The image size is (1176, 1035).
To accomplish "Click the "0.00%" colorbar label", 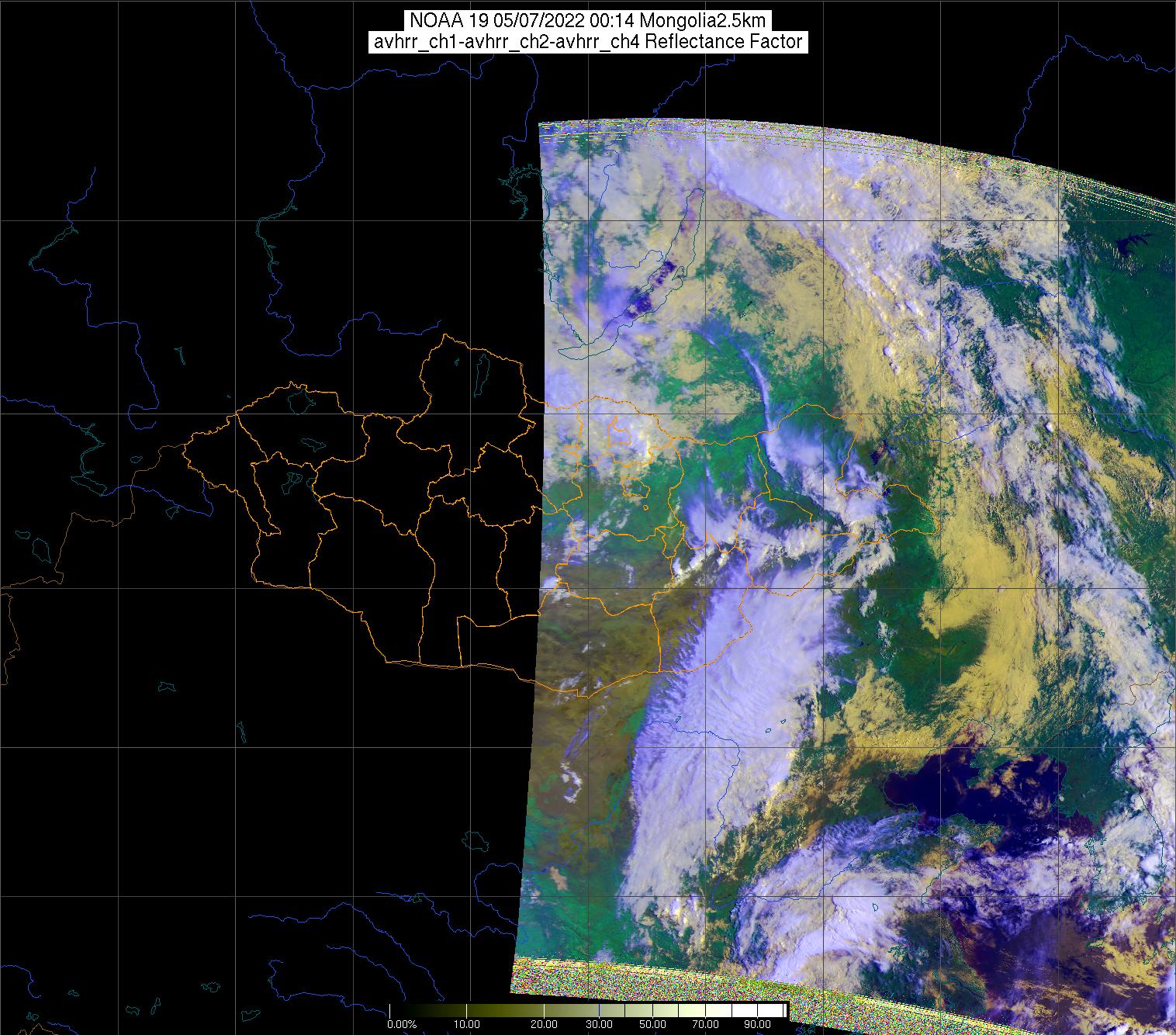I will point(401,1026).
